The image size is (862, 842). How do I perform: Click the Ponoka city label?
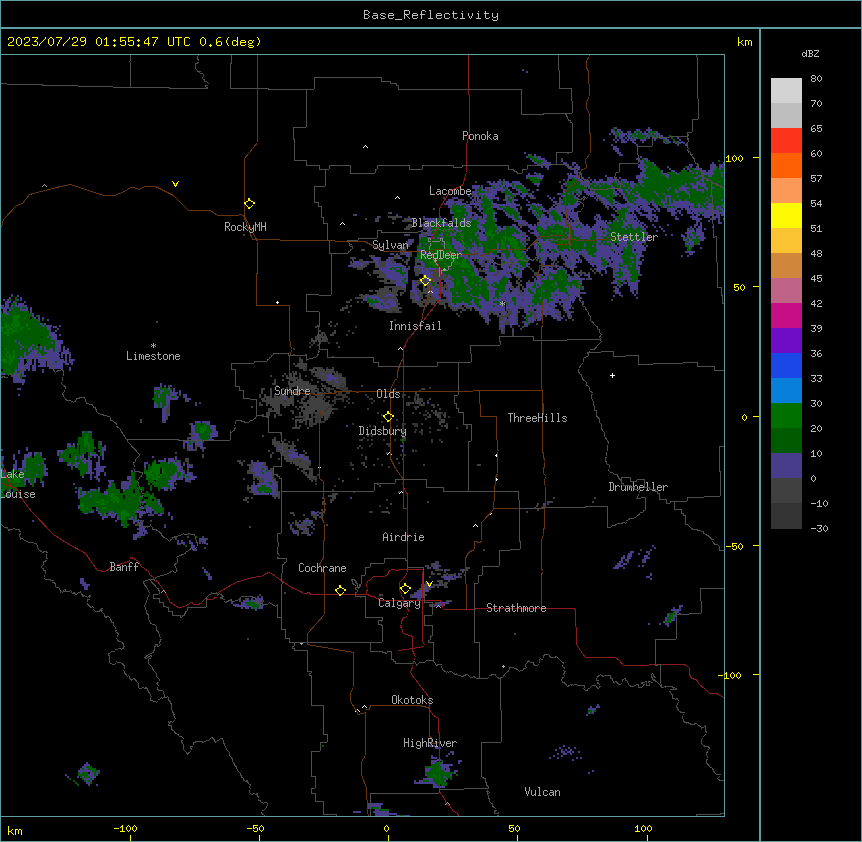(480, 136)
